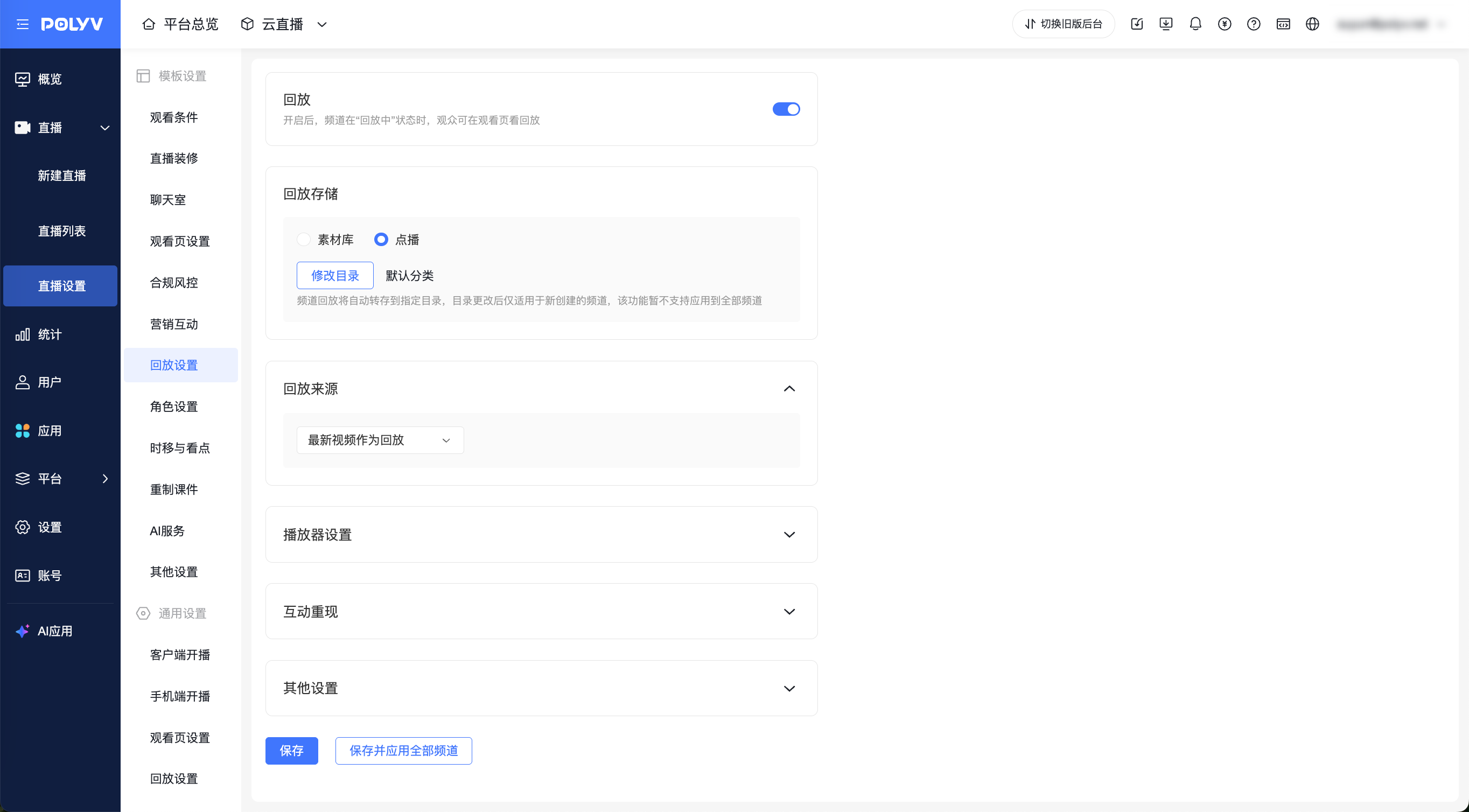Expand the 平台 sidebar submenu arrow

pos(105,478)
